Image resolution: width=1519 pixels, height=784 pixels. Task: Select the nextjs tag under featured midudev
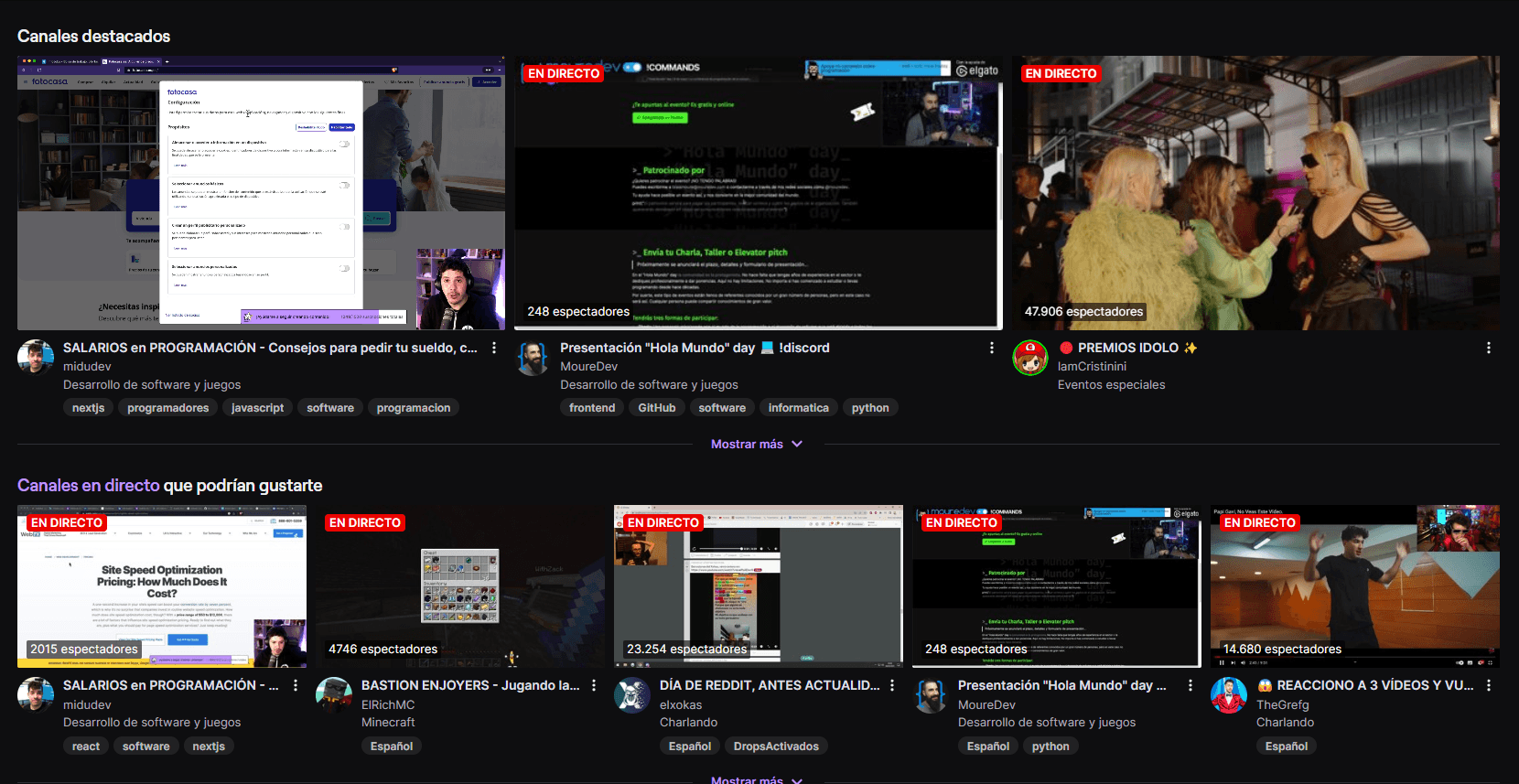tap(89, 408)
